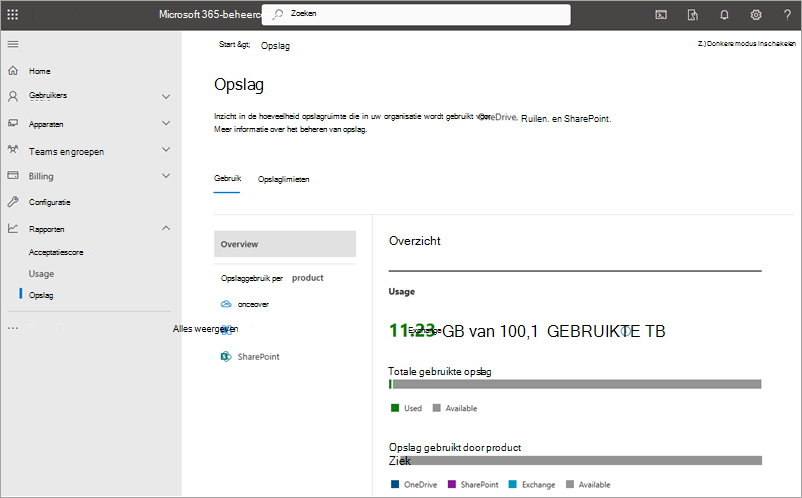
Task: Click the SharePoint icon in product list
Action: [226, 356]
